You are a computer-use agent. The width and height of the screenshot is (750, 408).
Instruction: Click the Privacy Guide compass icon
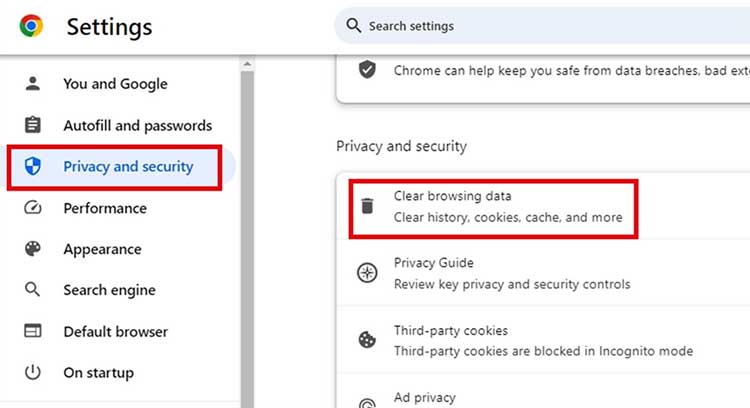coord(367,273)
